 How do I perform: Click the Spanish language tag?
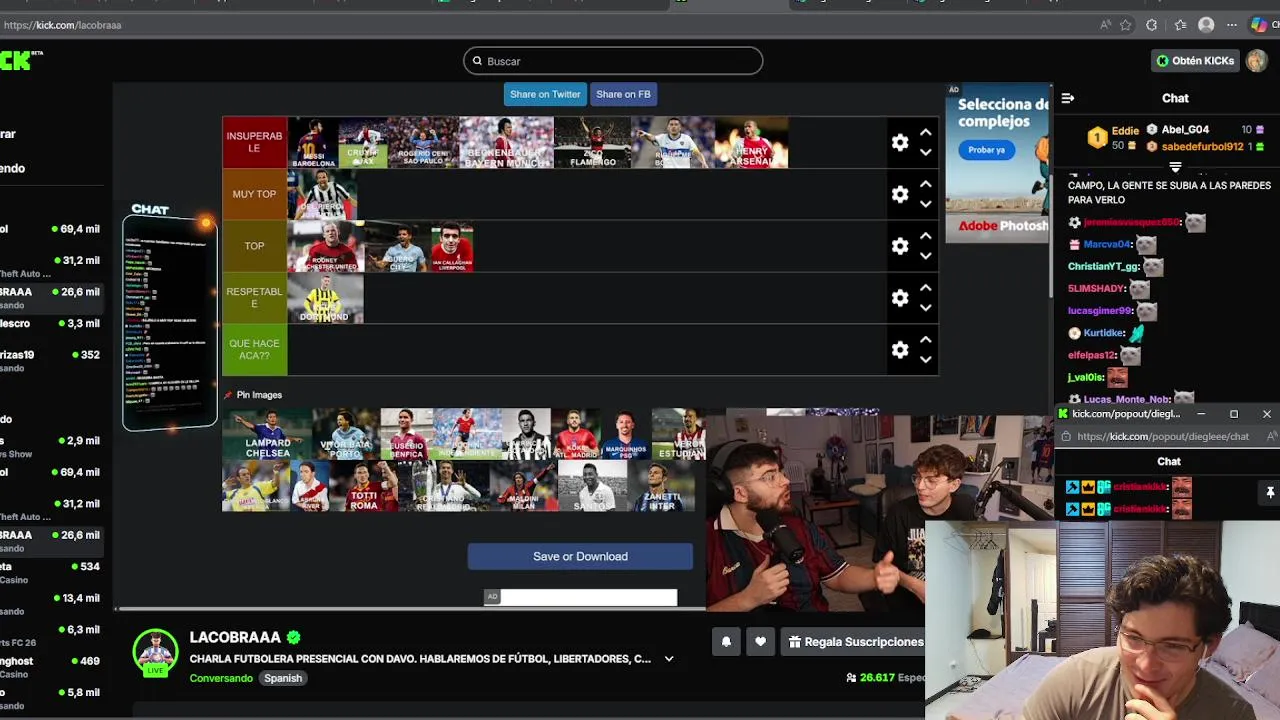(283, 678)
